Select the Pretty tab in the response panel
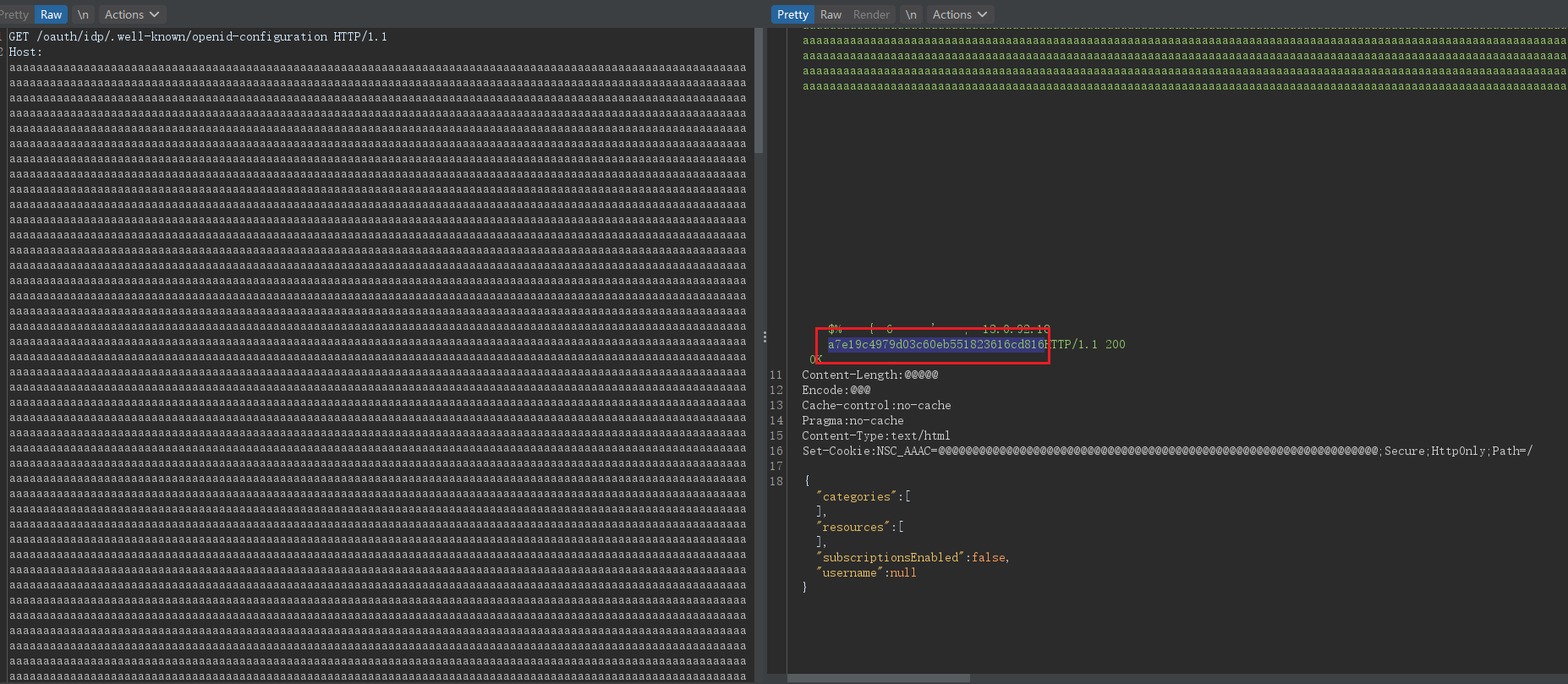 [792, 14]
